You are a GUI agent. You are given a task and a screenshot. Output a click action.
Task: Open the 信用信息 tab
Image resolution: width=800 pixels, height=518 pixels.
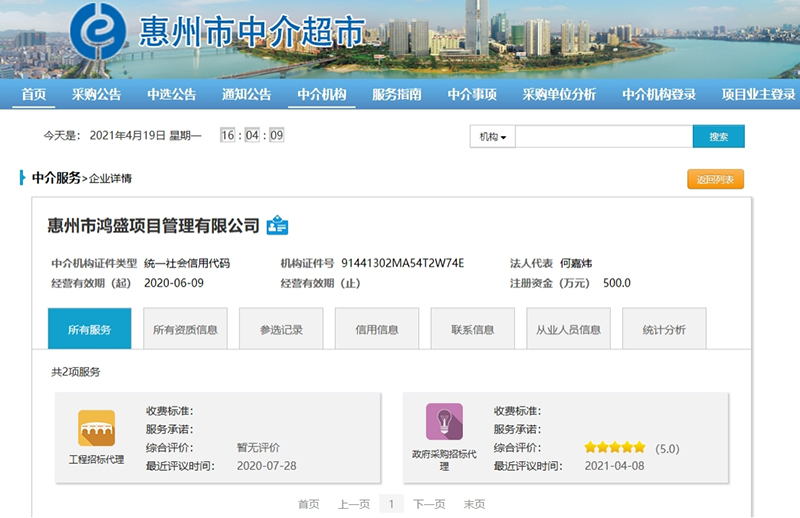point(376,329)
